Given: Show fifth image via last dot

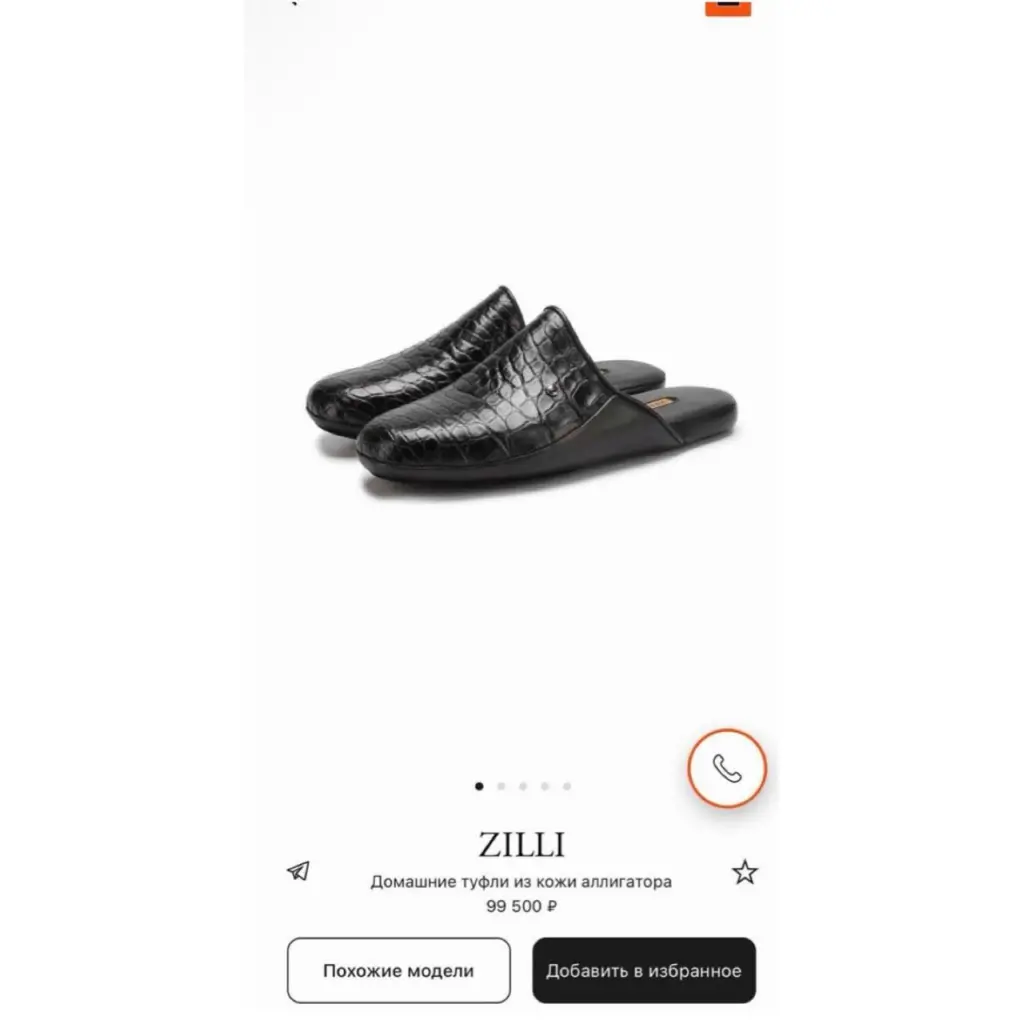Looking at the screenshot, I should tap(567, 786).
